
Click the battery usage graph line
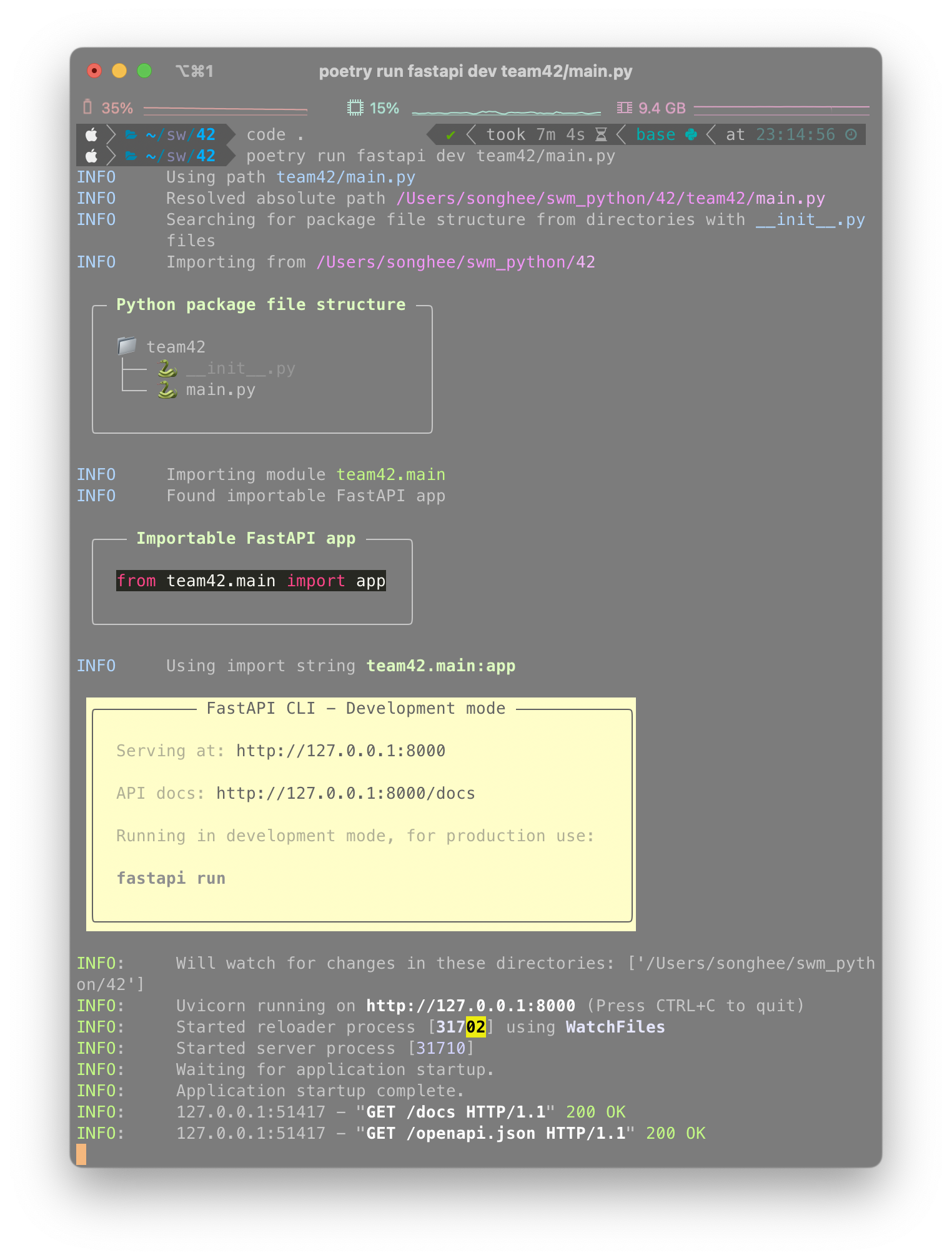point(226,109)
